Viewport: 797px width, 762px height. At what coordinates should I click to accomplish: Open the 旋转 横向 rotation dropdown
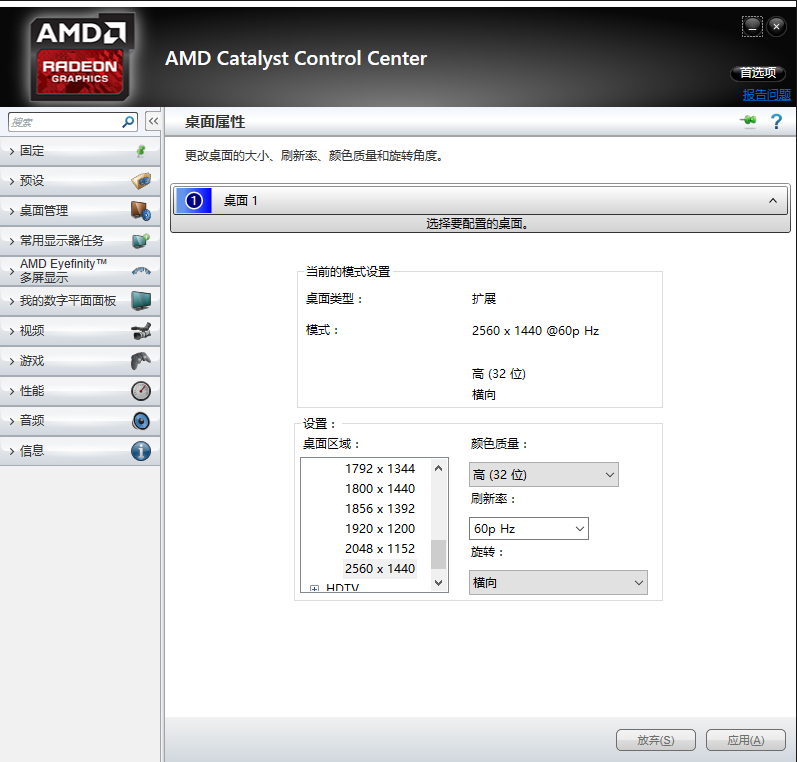[558, 583]
